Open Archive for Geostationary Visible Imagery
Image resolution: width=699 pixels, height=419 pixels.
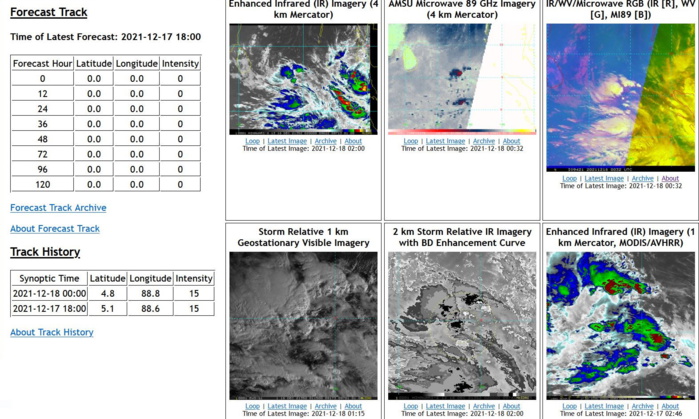click(326, 406)
